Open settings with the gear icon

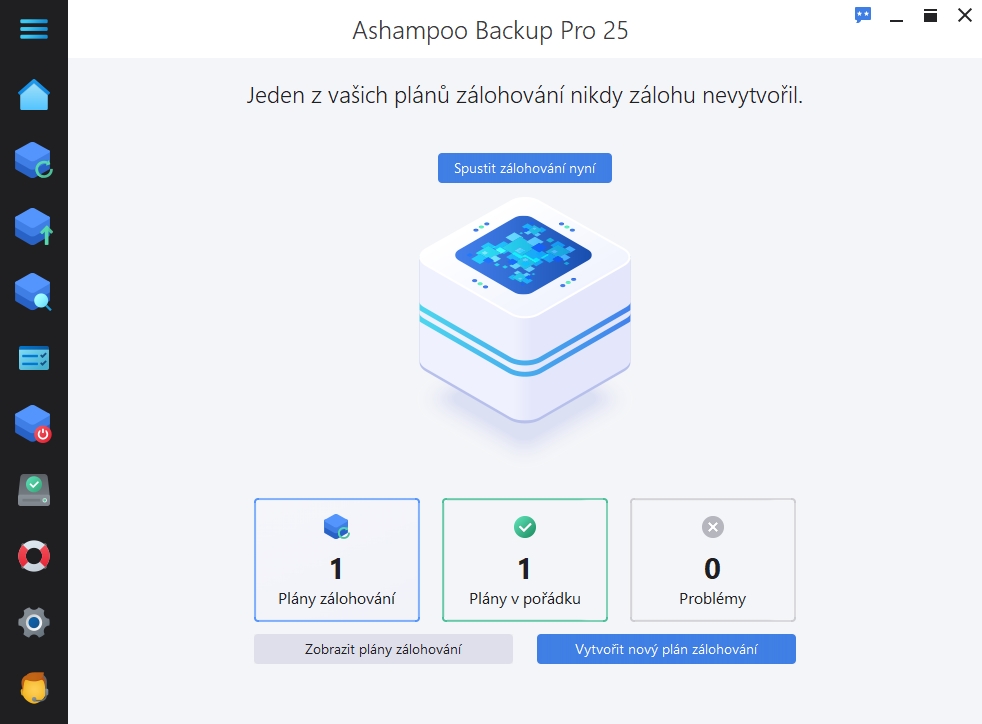pyautogui.click(x=34, y=623)
